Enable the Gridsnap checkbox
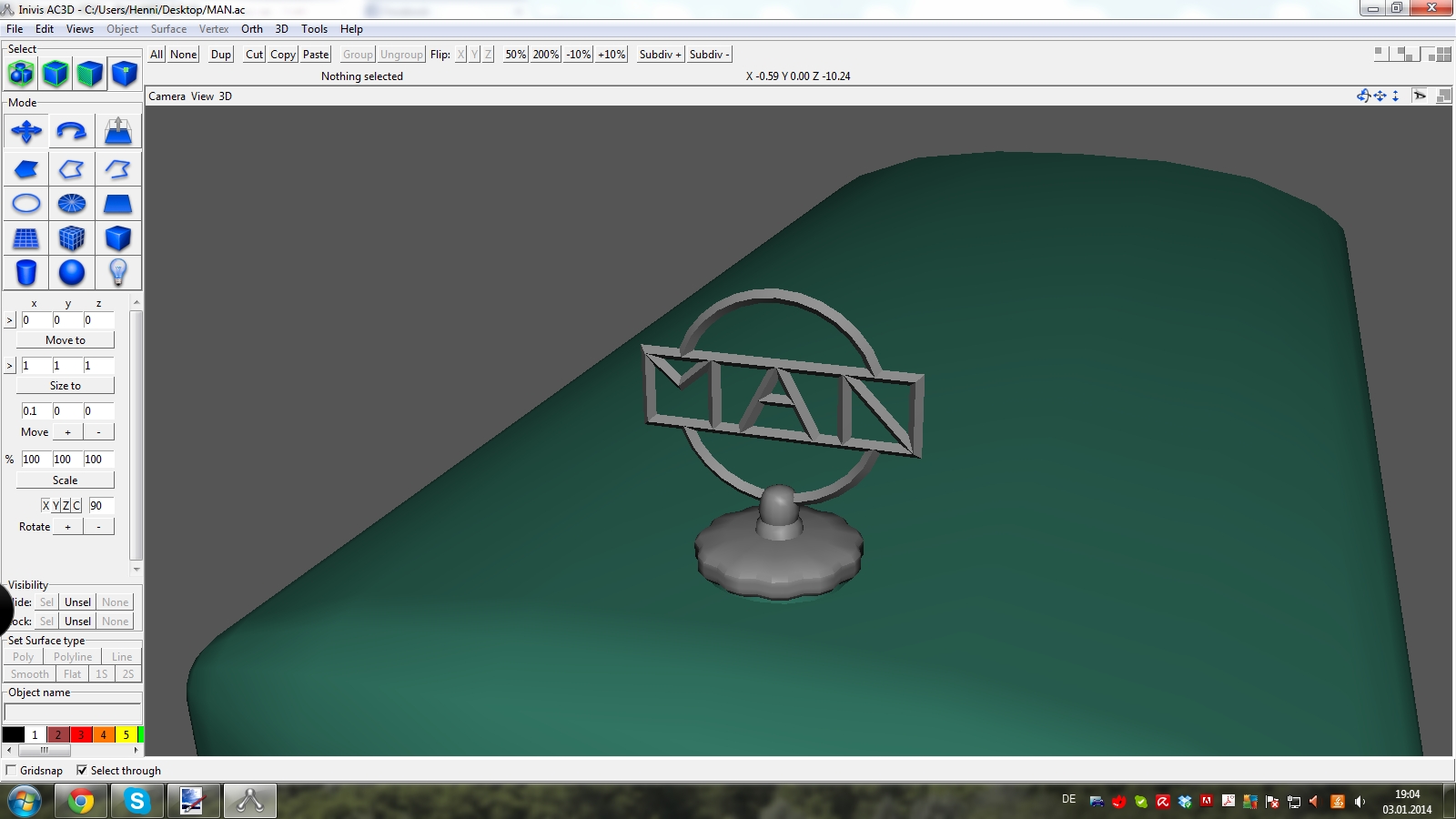Screen dimensions: 1456x819 11,771
